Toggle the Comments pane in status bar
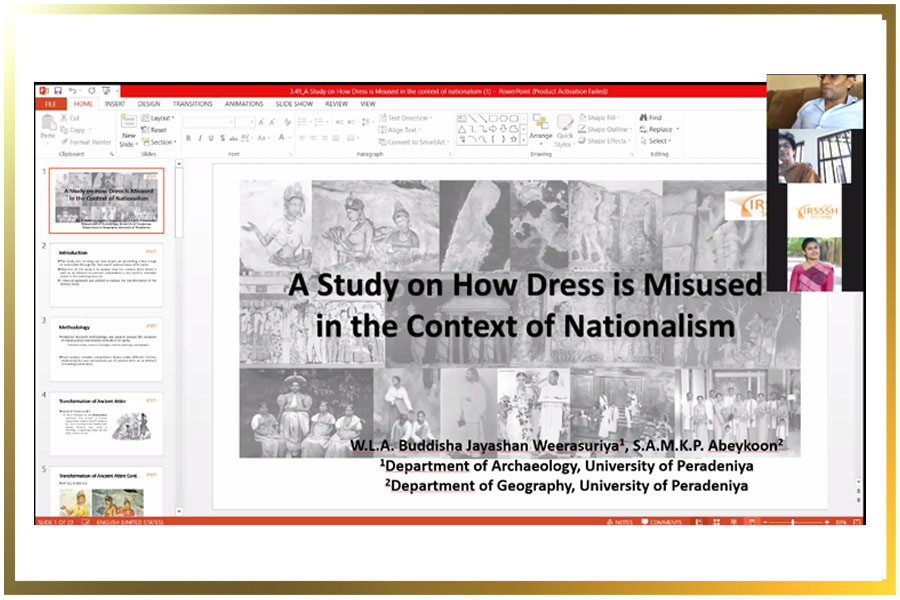The height and width of the screenshot is (600, 900). pyautogui.click(x=662, y=522)
